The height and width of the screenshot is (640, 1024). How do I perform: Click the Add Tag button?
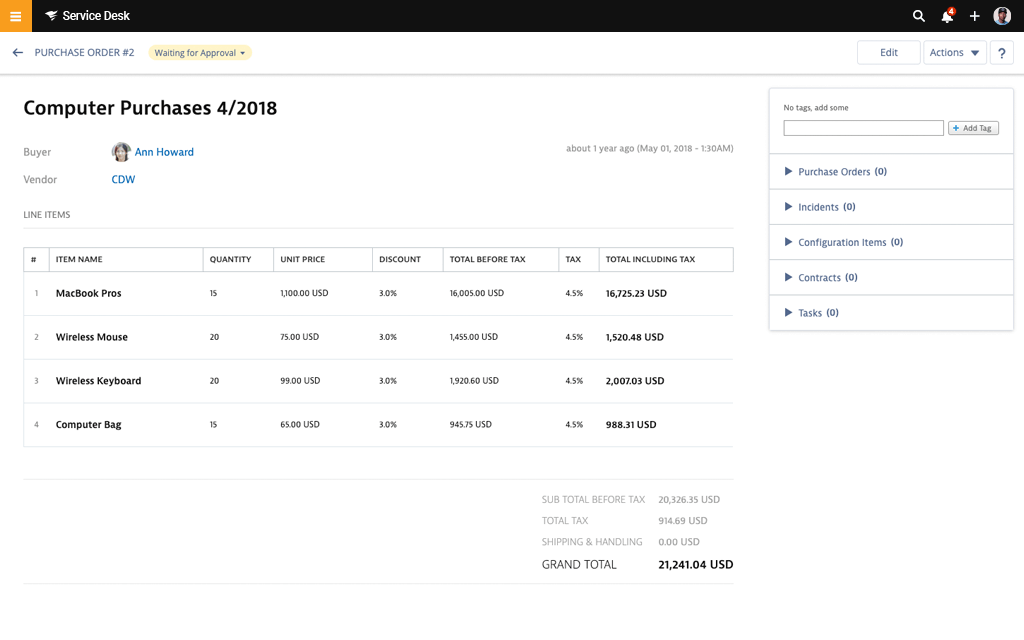972,128
